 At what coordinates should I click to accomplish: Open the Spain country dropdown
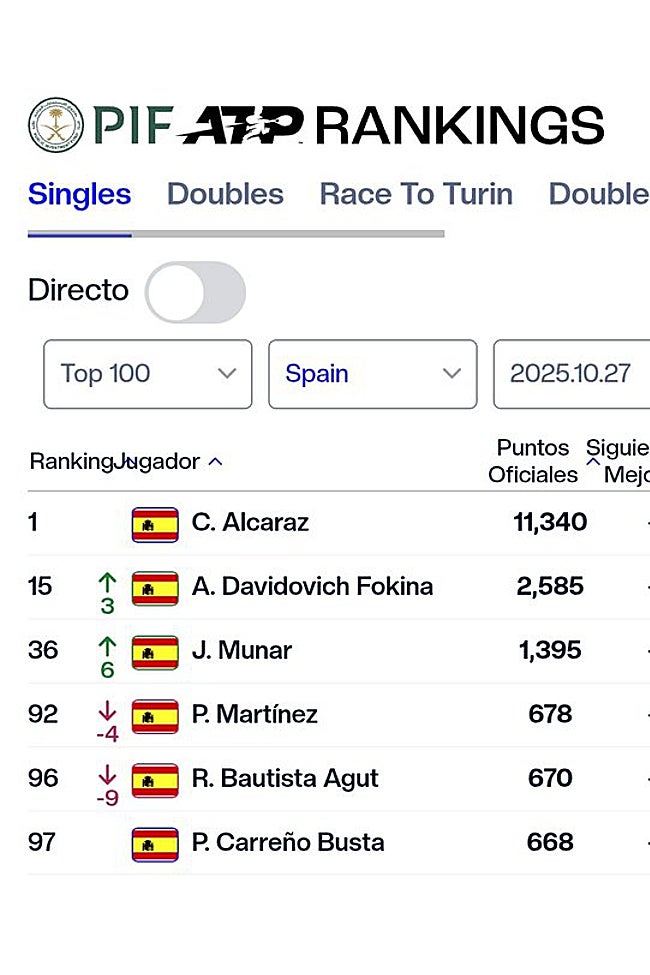click(x=372, y=374)
